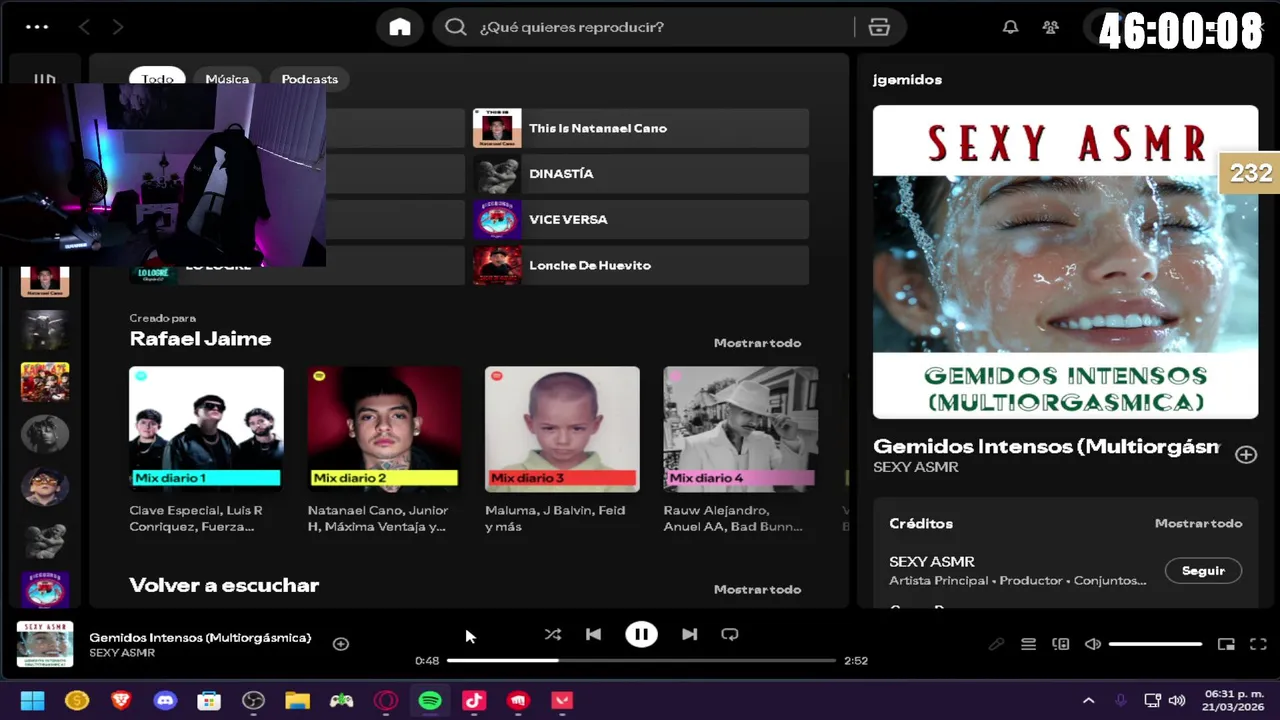Viewport: 1280px width, 720px height.
Task: Add Gemidos Intensos to Liked Songs from player bar
Action: pos(341,644)
